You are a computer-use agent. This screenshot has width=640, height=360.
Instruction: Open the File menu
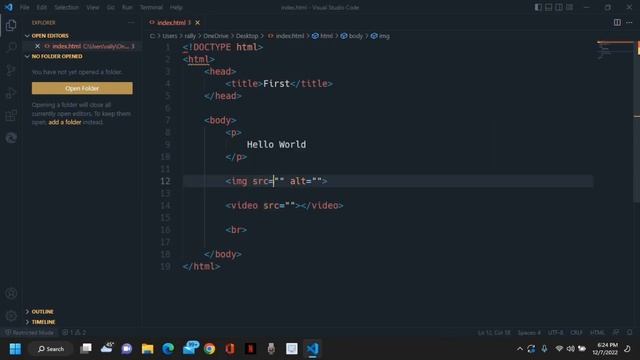(24, 7)
